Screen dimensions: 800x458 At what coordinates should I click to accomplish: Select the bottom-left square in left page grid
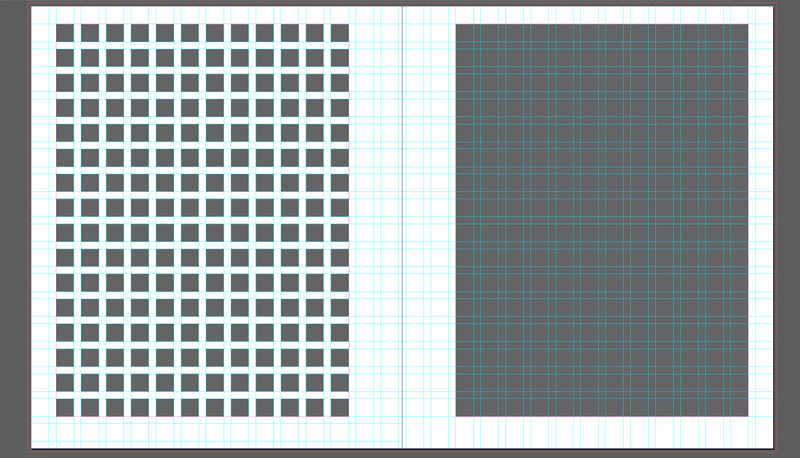65,408
